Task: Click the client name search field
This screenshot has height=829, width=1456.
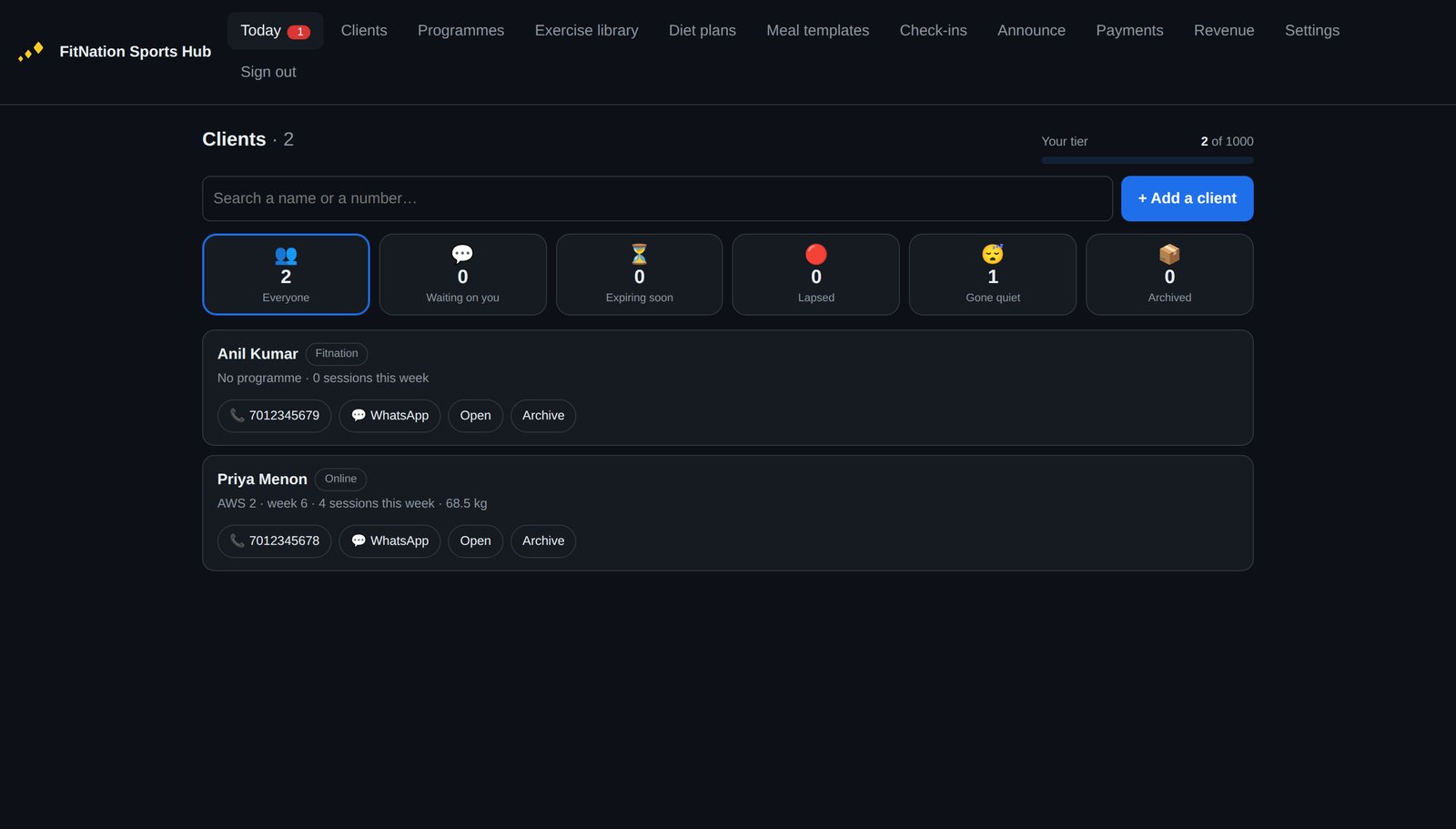Action: (x=657, y=198)
